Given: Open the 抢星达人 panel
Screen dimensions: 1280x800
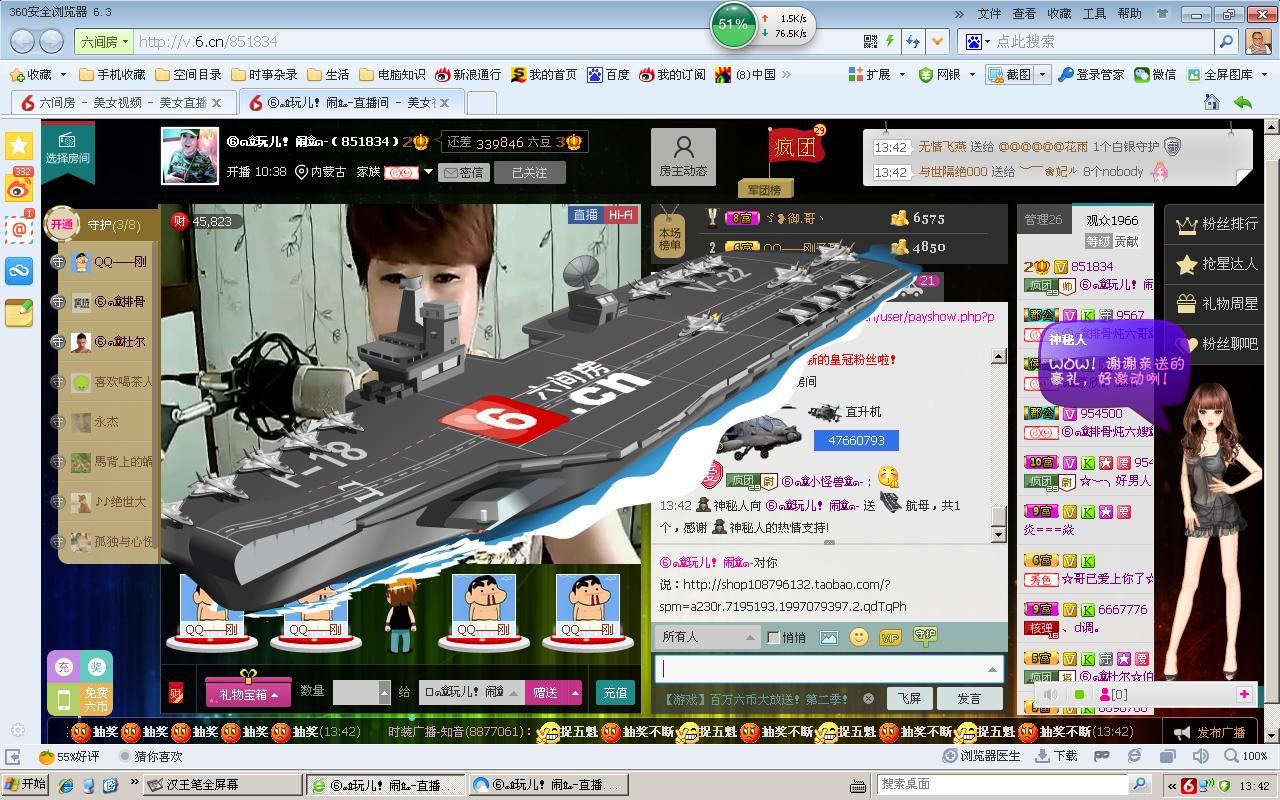Looking at the screenshot, I should click(x=1217, y=264).
